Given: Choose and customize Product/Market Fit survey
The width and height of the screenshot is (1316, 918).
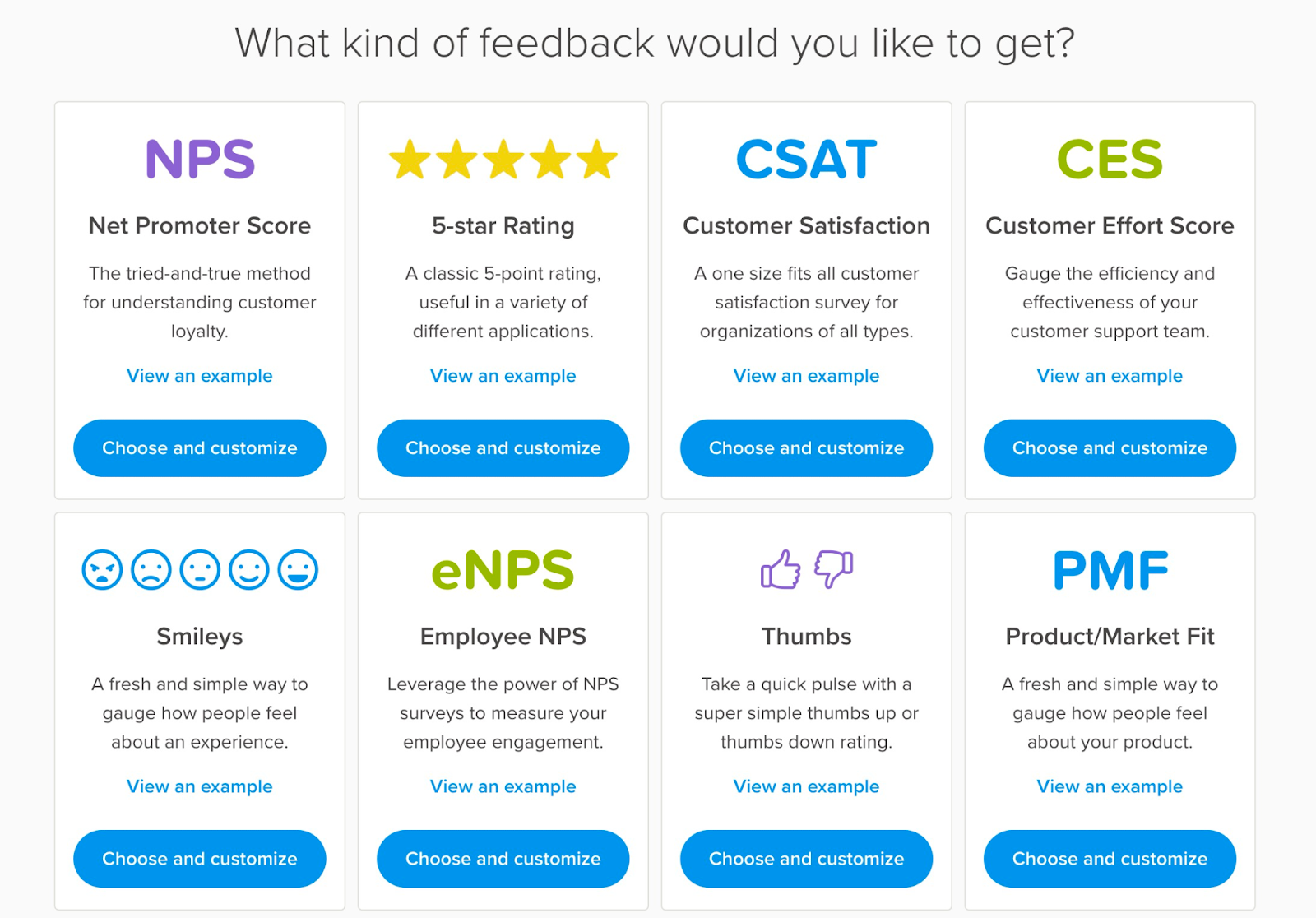Looking at the screenshot, I should (x=1110, y=859).
